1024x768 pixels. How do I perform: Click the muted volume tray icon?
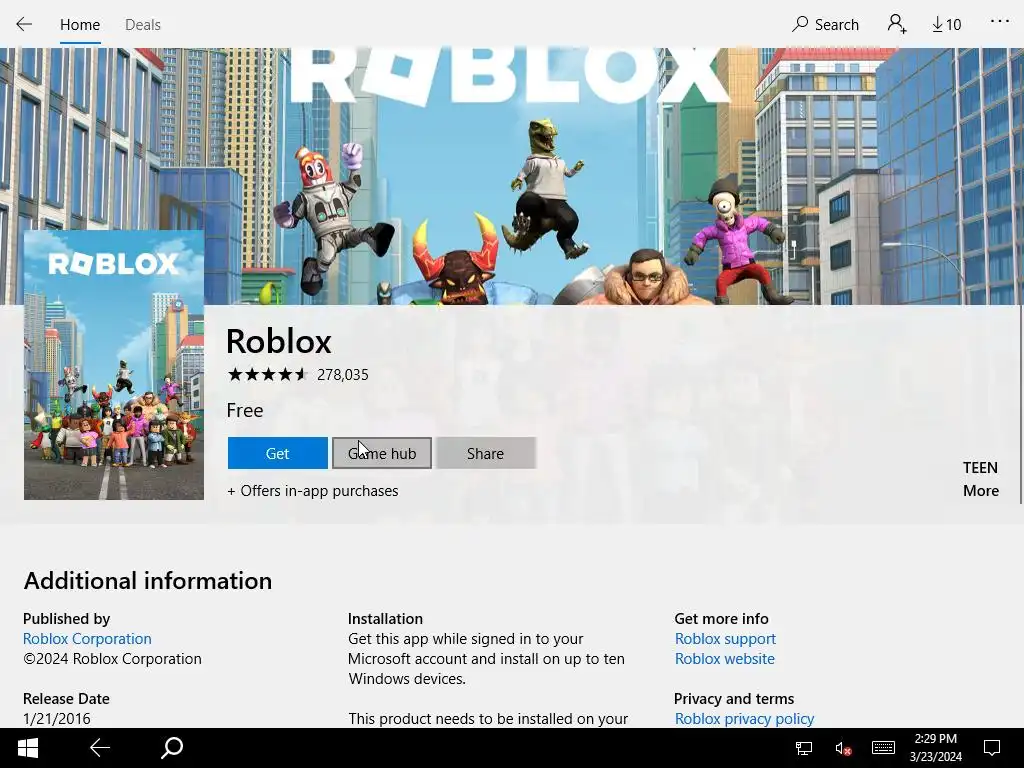pyautogui.click(x=842, y=748)
